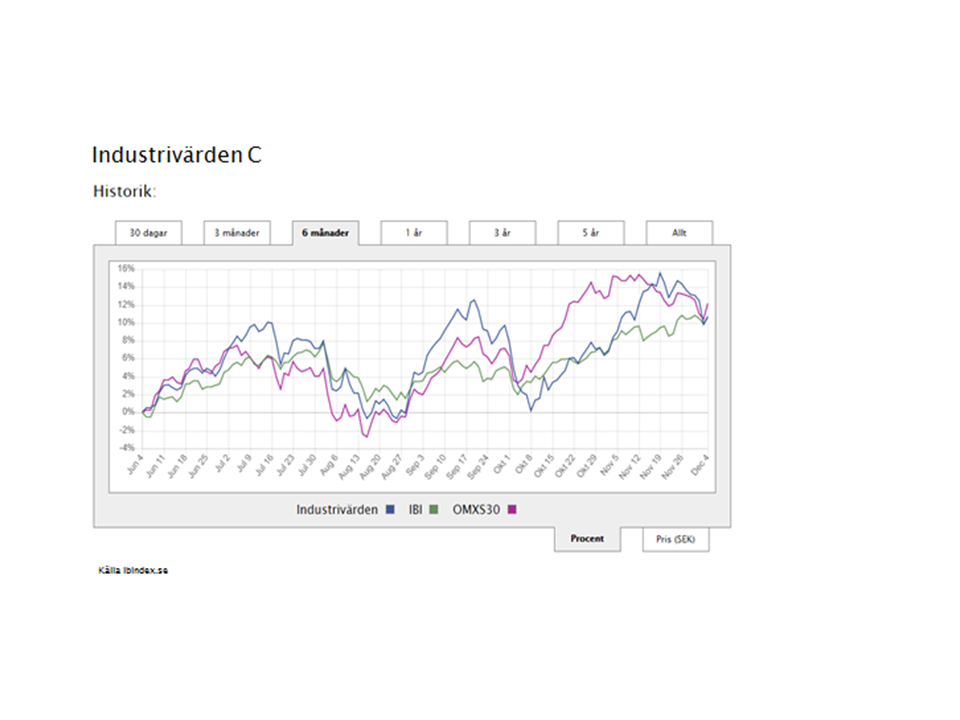
Task: Click the Sep 24 x-axis date label
Action: [x=478, y=467]
